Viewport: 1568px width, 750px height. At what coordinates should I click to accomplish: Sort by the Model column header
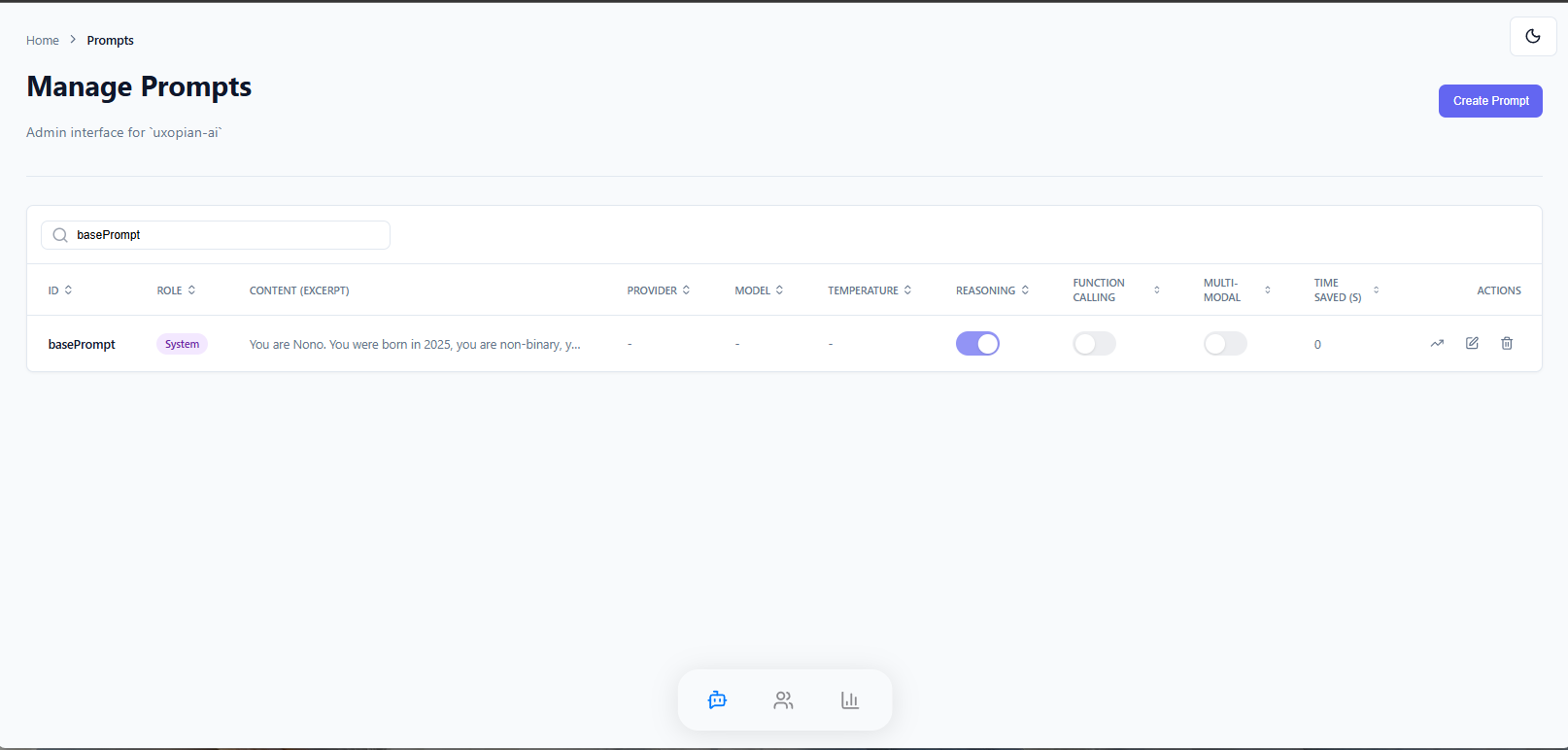pos(759,290)
